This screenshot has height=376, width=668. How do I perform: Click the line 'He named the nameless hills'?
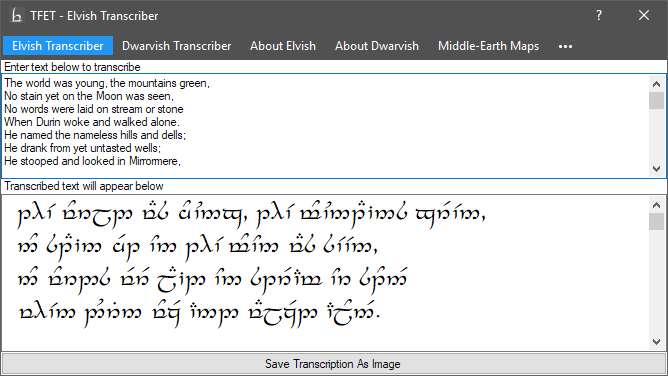95,135
